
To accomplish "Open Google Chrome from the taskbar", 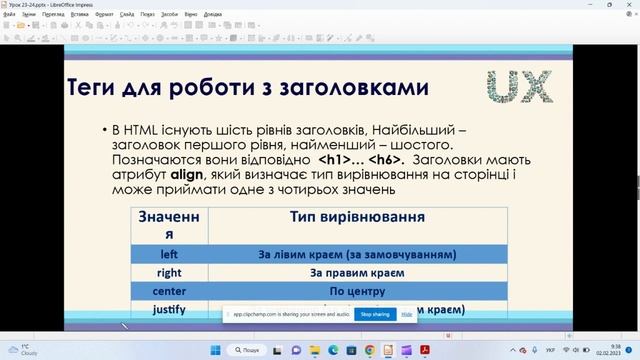I will tap(370, 350).
